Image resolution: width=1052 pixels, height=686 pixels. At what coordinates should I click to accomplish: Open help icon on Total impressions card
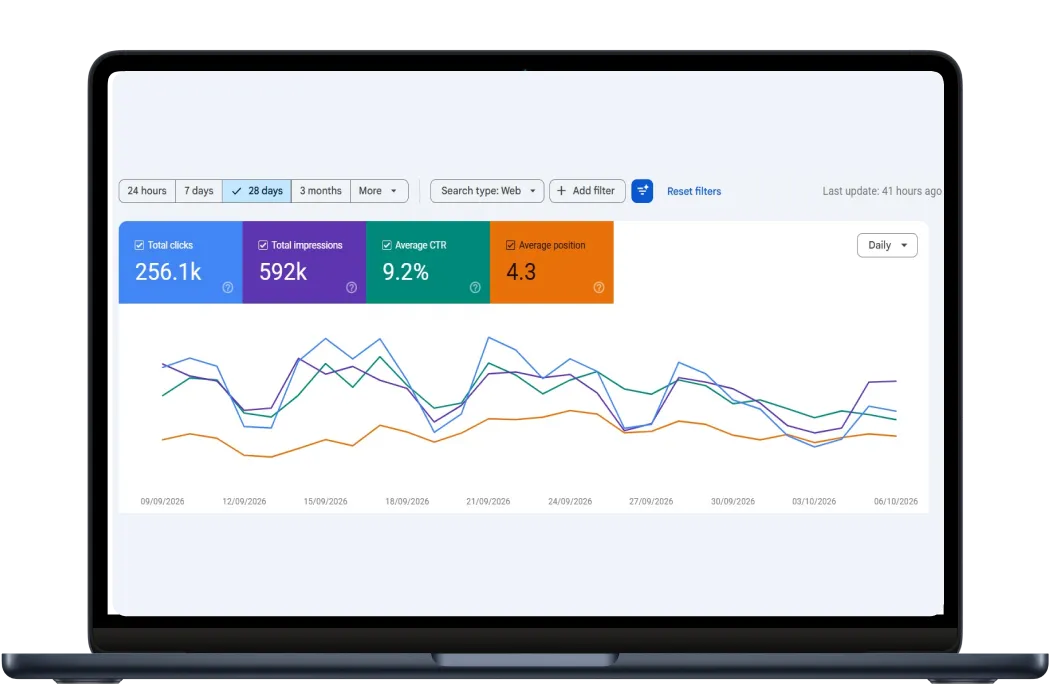pyautogui.click(x=352, y=287)
